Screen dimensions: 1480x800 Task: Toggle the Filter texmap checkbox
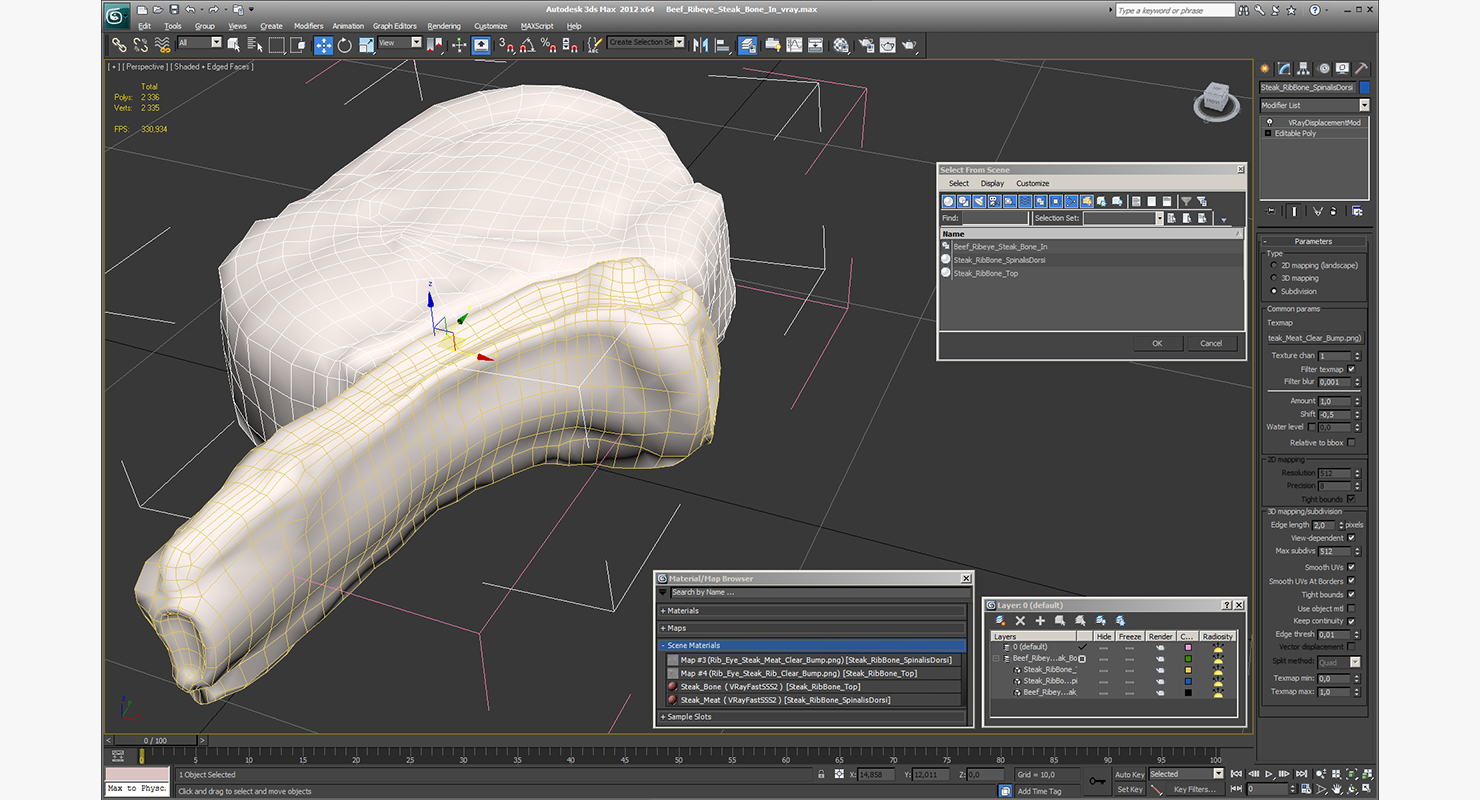[1351, 369]
